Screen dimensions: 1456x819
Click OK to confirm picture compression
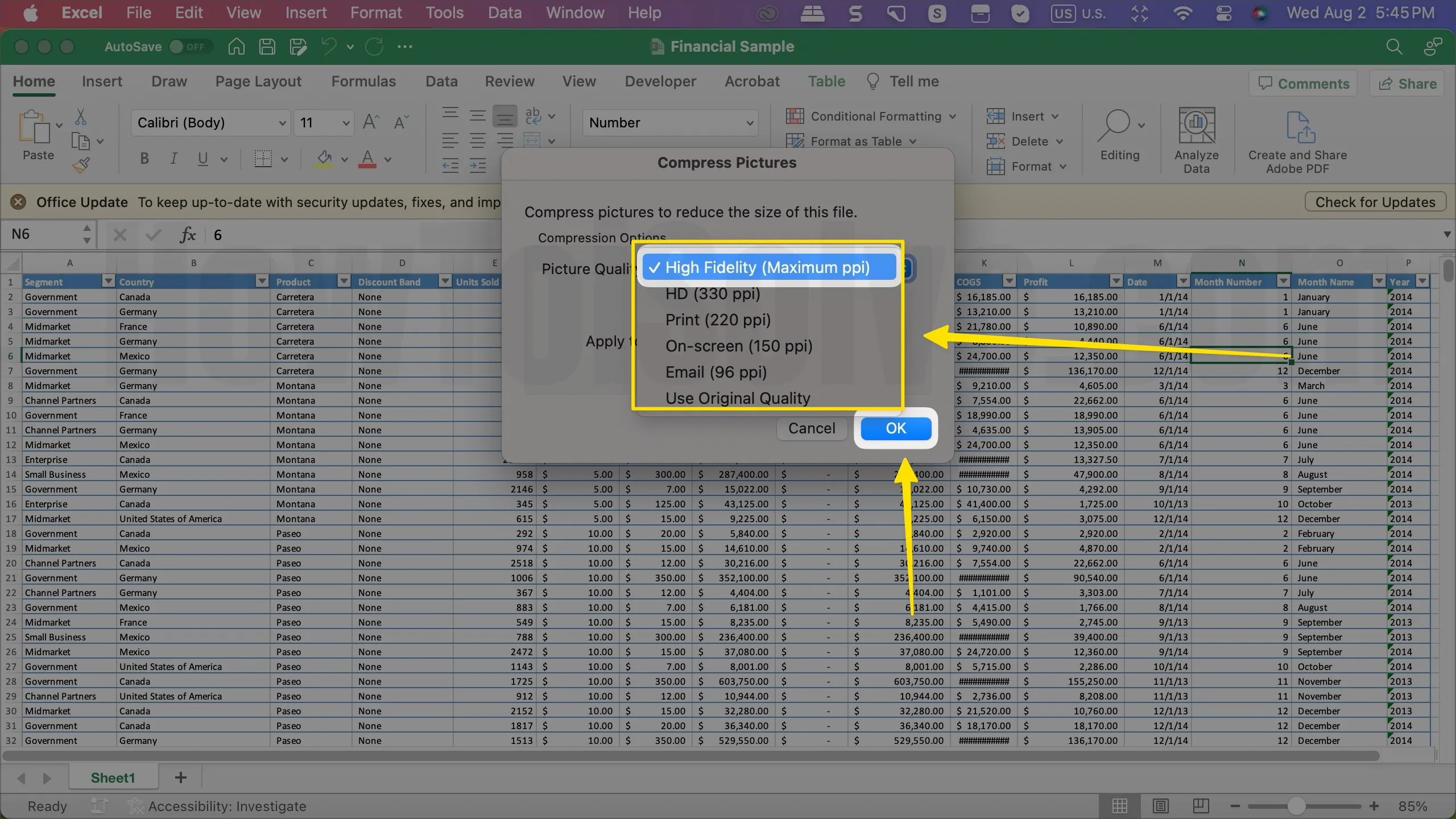point(895,428)
